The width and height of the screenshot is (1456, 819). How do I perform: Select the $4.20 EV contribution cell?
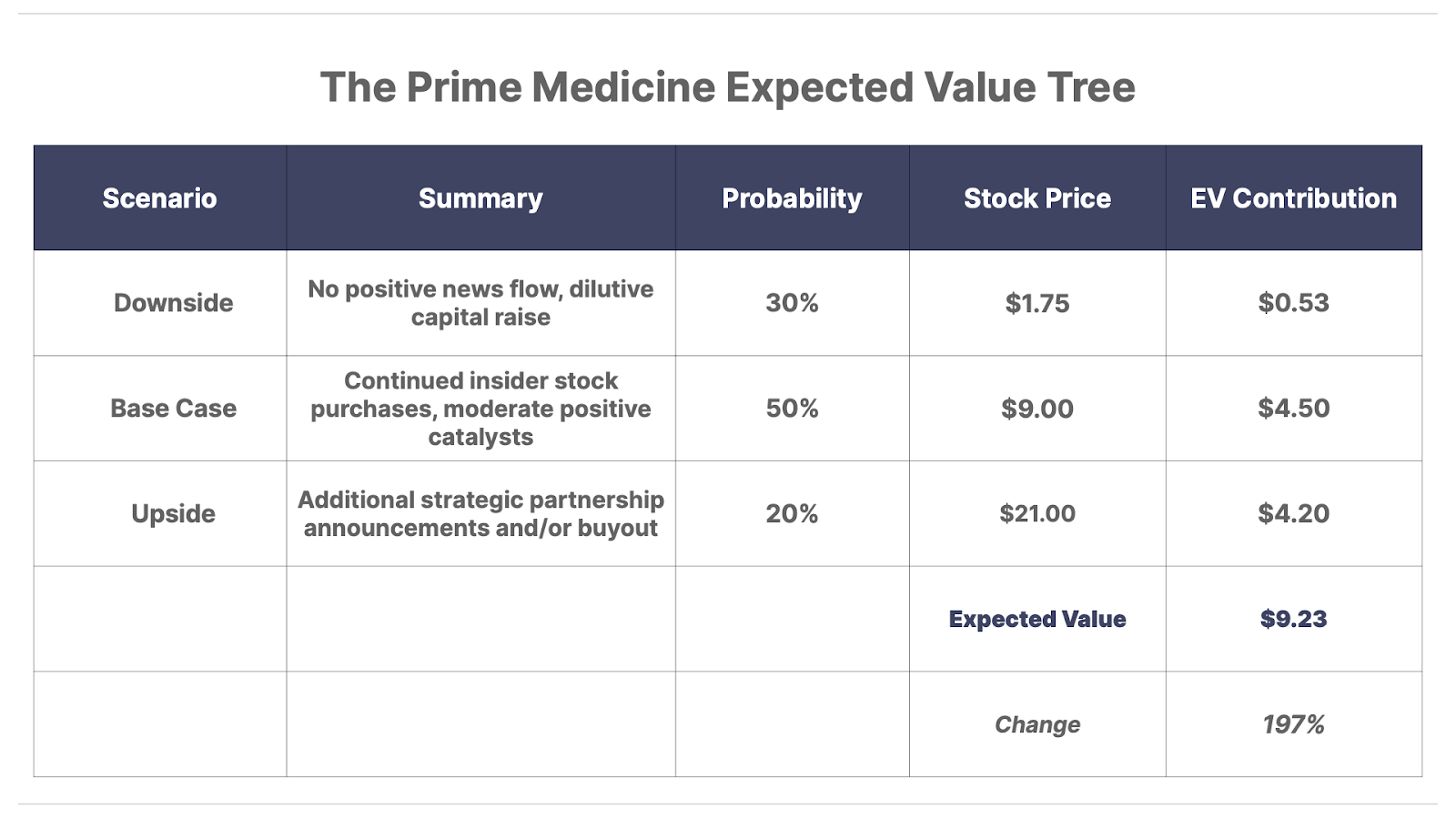[x=1293, y=514]
